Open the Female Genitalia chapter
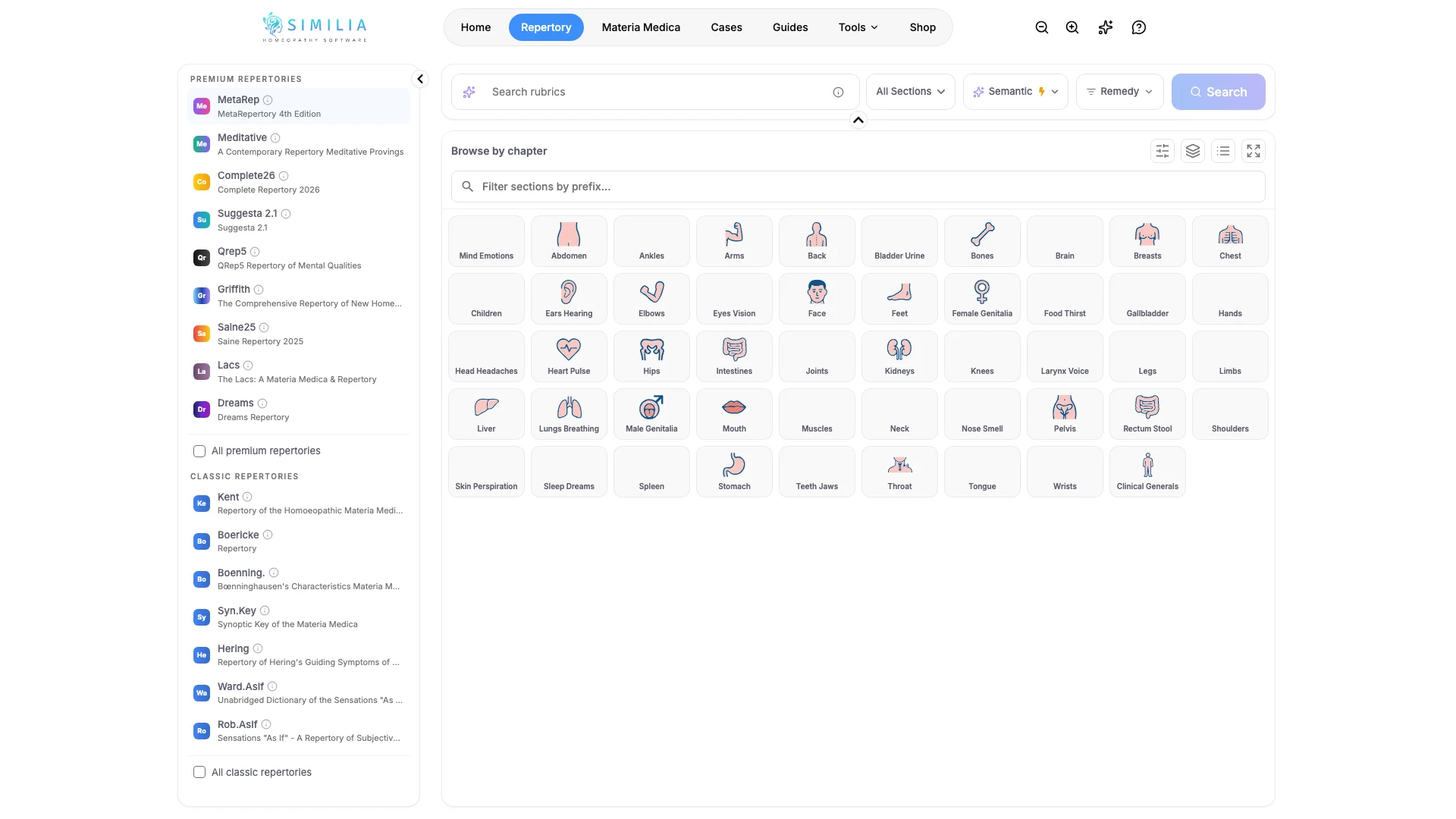 982,299
